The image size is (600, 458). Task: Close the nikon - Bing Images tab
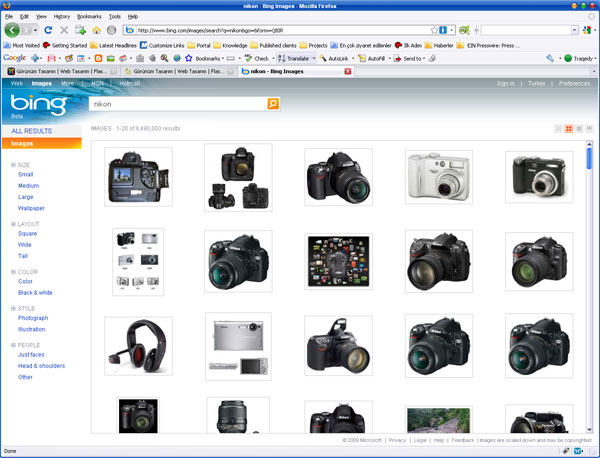(347, 71)
